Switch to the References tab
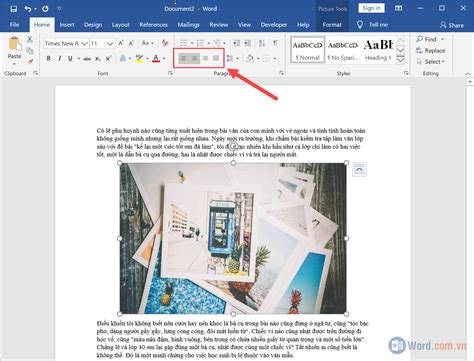This screenshot has width=474, height=361. click(153, 25)
